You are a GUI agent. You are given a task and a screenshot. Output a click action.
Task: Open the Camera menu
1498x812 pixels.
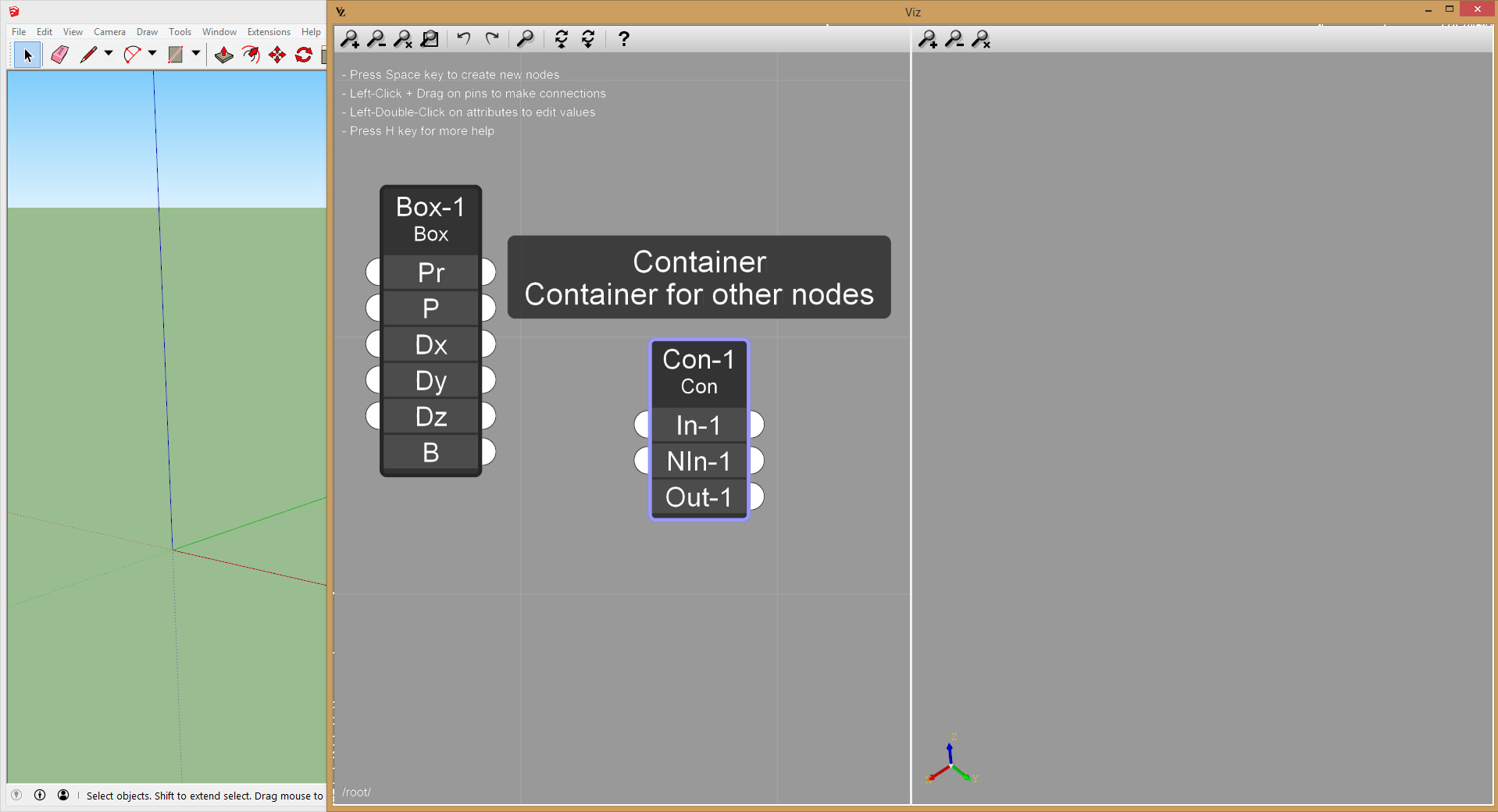[109, 32]
